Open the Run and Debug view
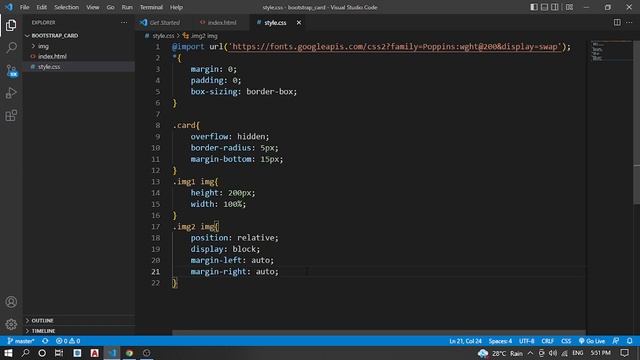The image size is (640, 360). [x=11, y=93]
